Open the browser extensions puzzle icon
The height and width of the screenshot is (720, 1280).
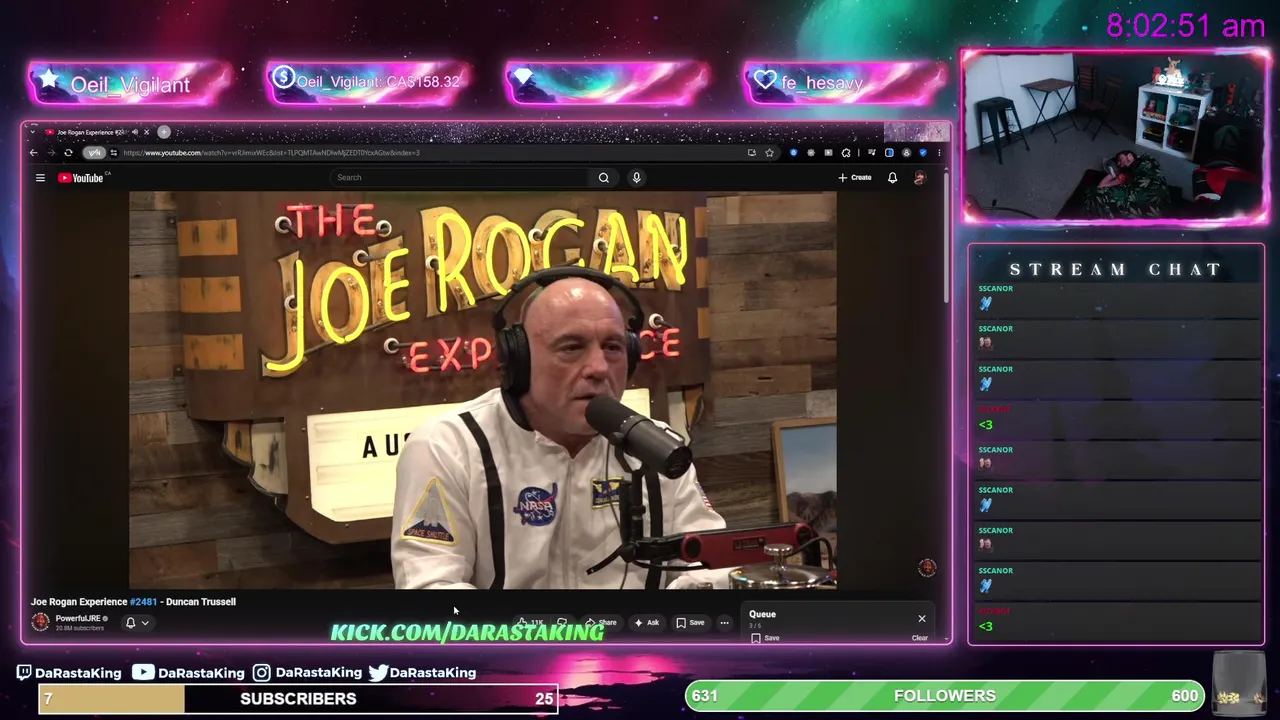pos(846,153)
